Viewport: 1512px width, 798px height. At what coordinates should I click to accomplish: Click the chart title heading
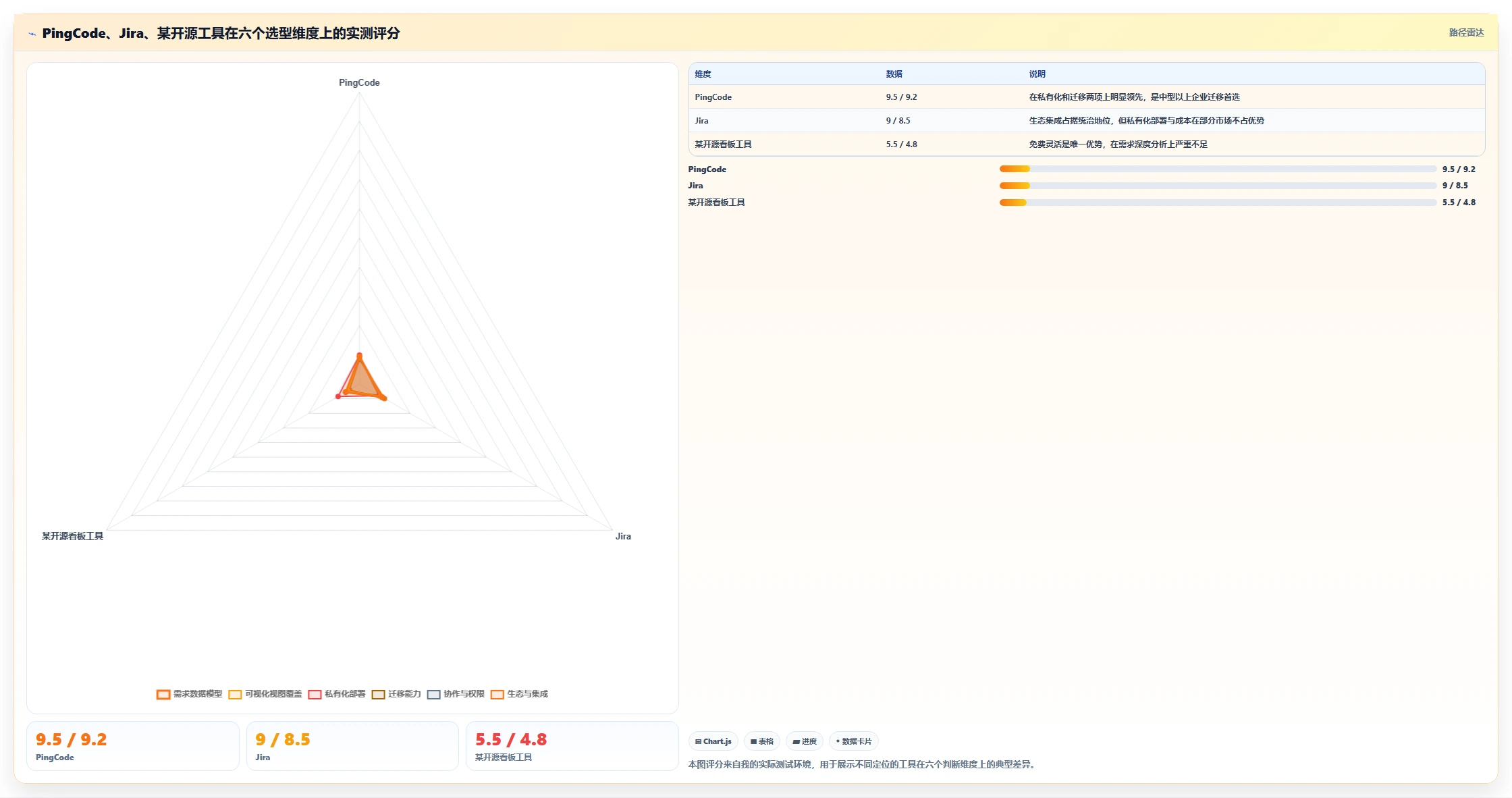tap(221, 33)
